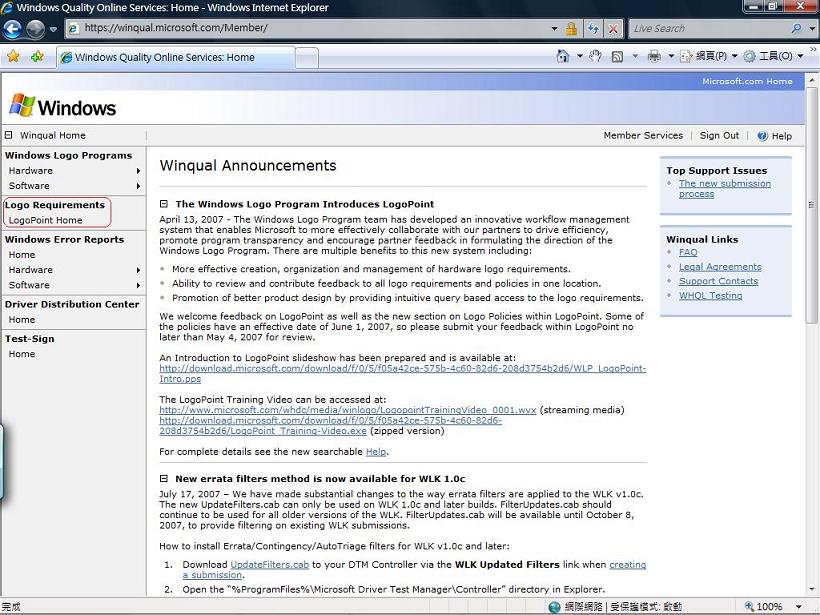The width and height of the screenshot is (820, 615).
Task: Open Home under Windows Error Reports
Action: pyautogui.click(x=22, y=255)
